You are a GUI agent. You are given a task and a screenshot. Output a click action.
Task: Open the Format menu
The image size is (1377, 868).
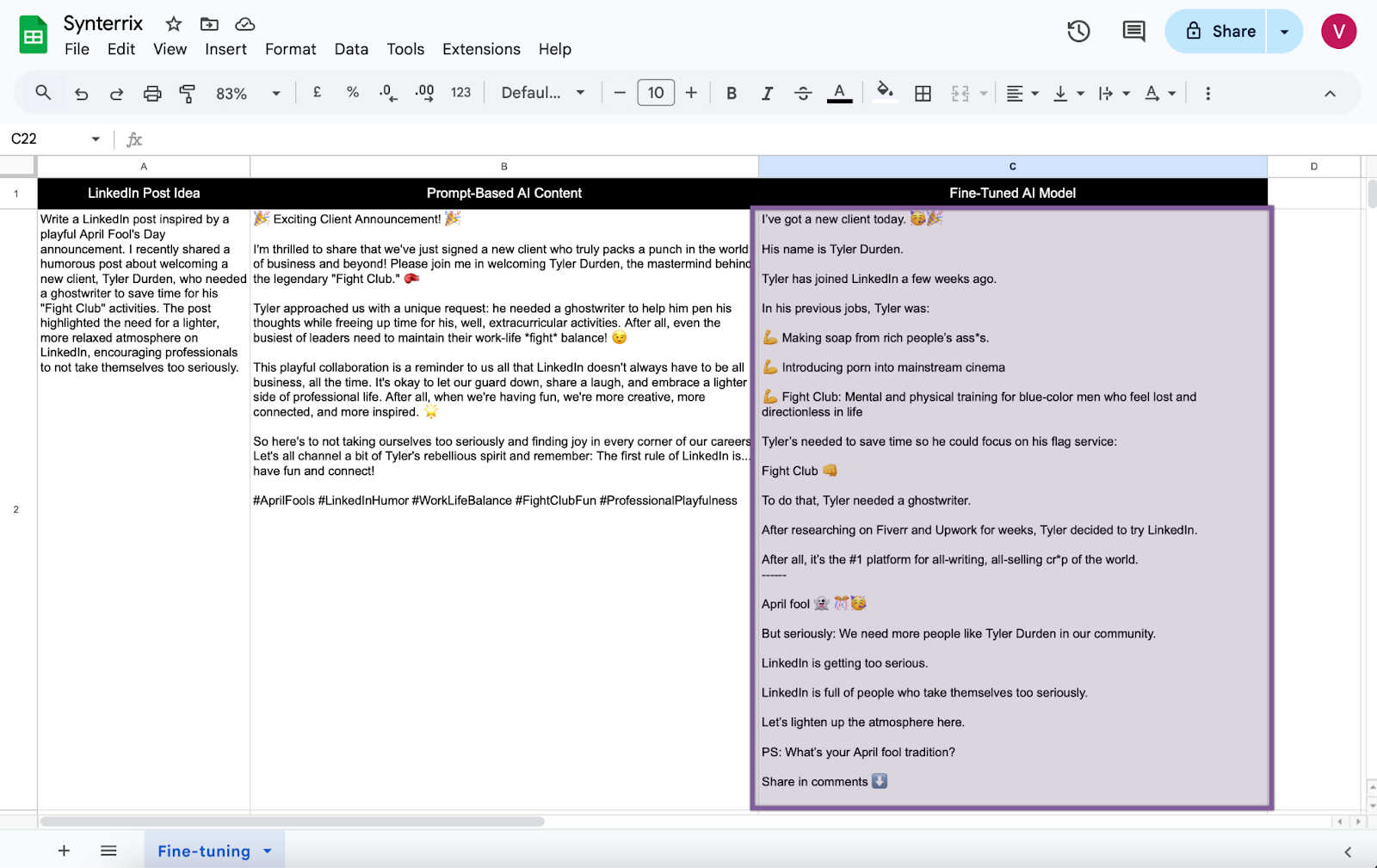click(291, 49)
